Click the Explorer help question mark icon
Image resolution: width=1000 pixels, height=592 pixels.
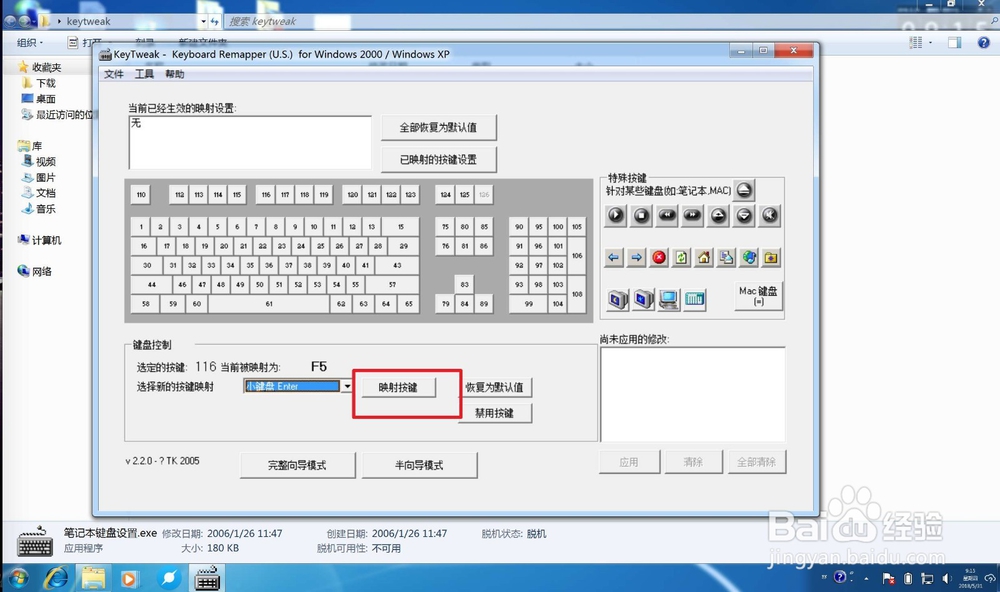point(983,43)
